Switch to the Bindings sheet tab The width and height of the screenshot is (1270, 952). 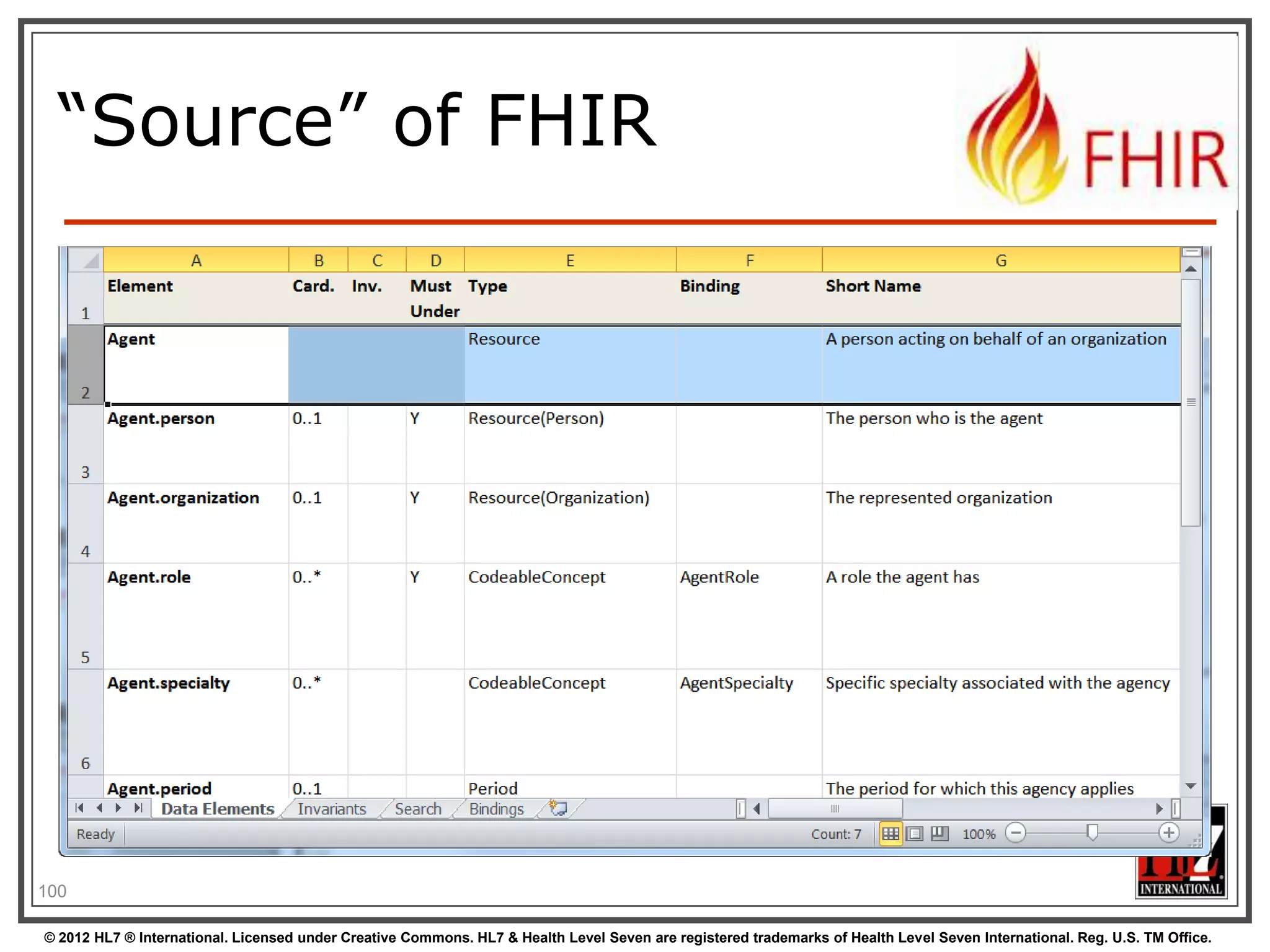496,809
